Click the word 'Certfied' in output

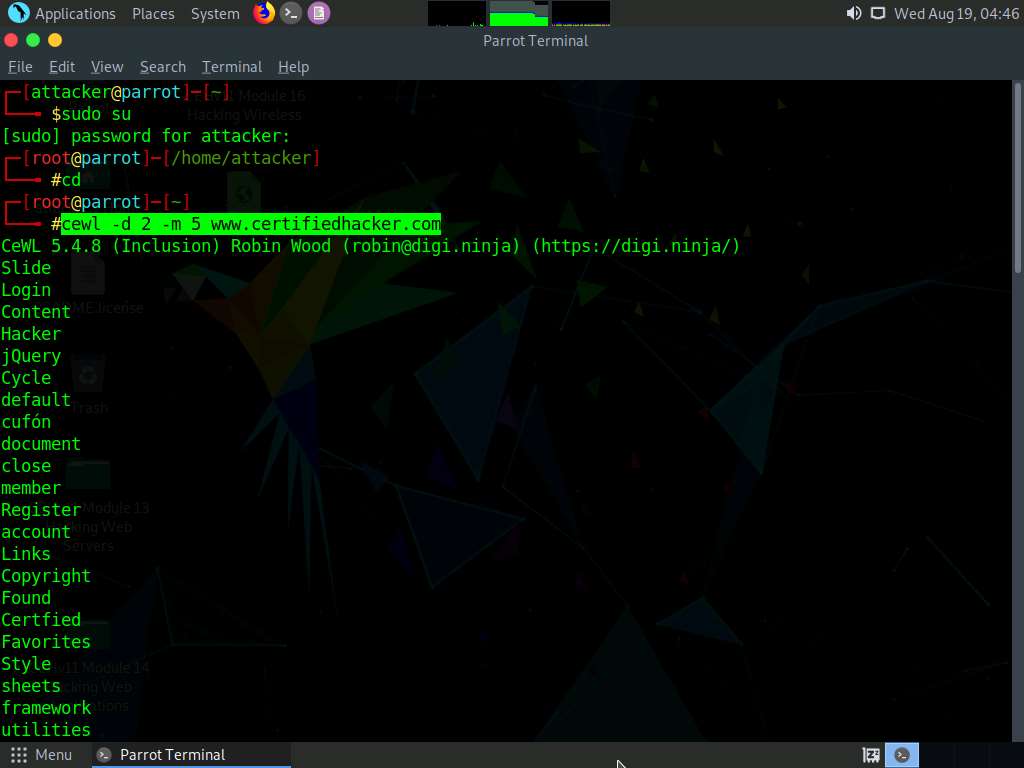41,620
